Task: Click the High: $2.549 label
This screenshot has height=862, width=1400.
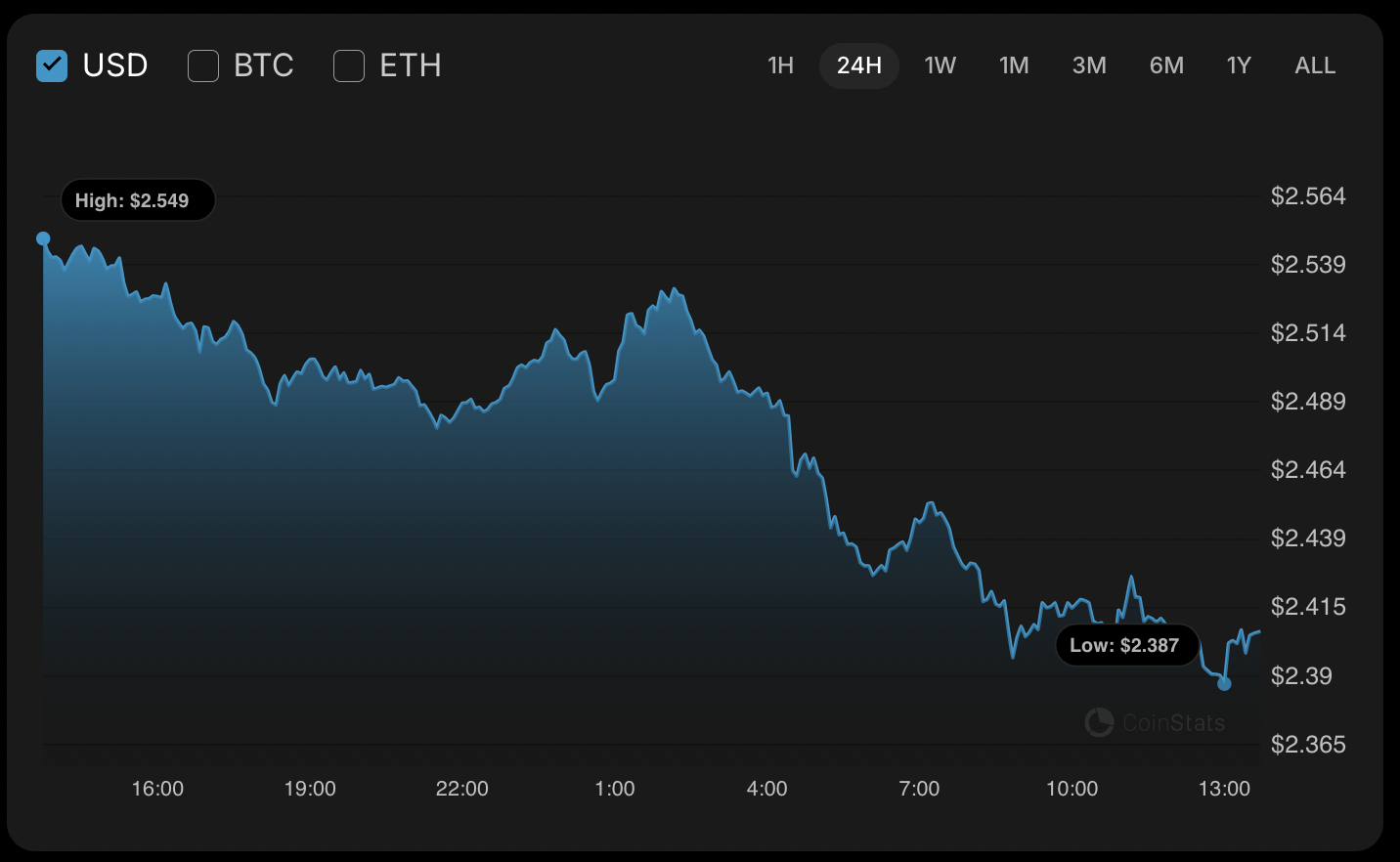Action: [137, 200]
